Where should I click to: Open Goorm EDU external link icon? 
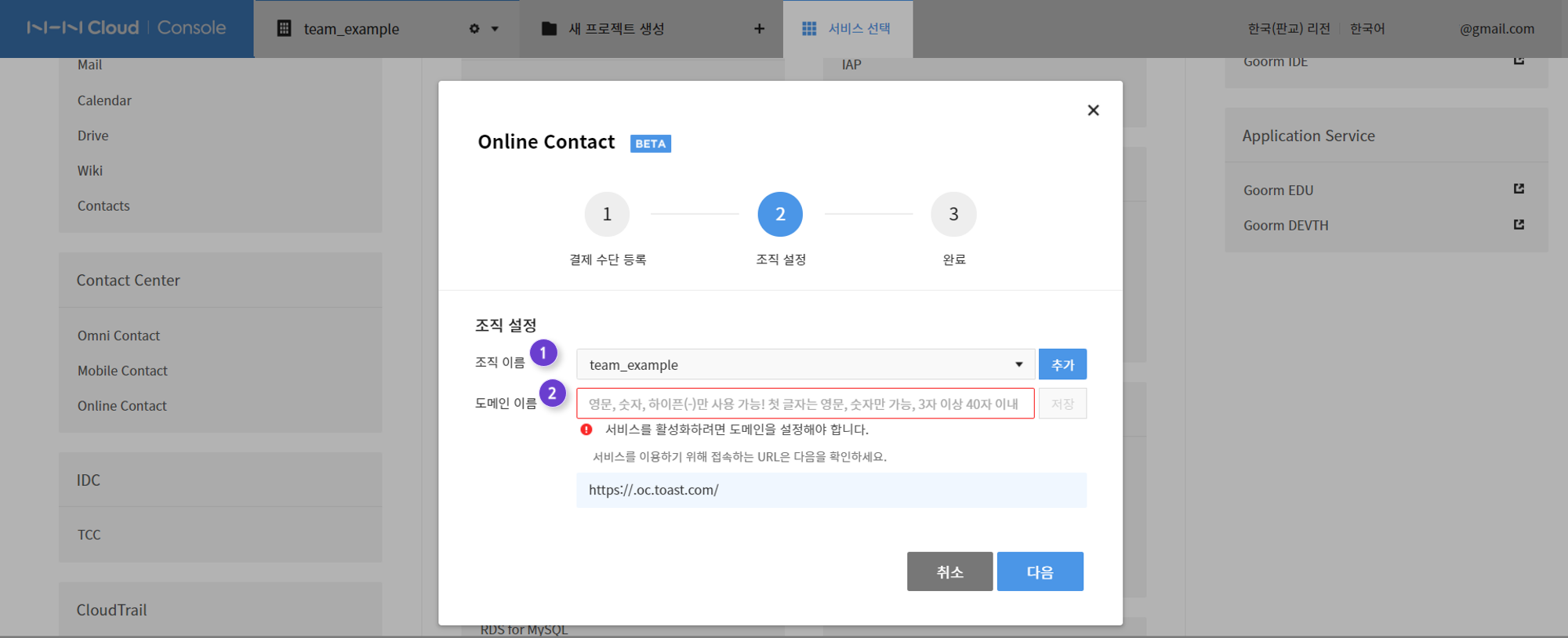1519,189
